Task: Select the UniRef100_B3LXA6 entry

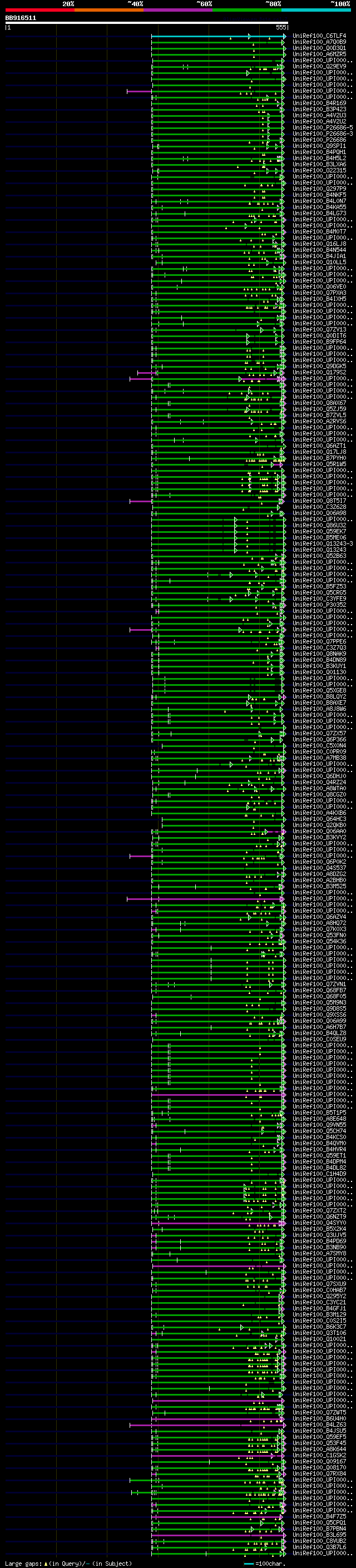Action: 319,164
